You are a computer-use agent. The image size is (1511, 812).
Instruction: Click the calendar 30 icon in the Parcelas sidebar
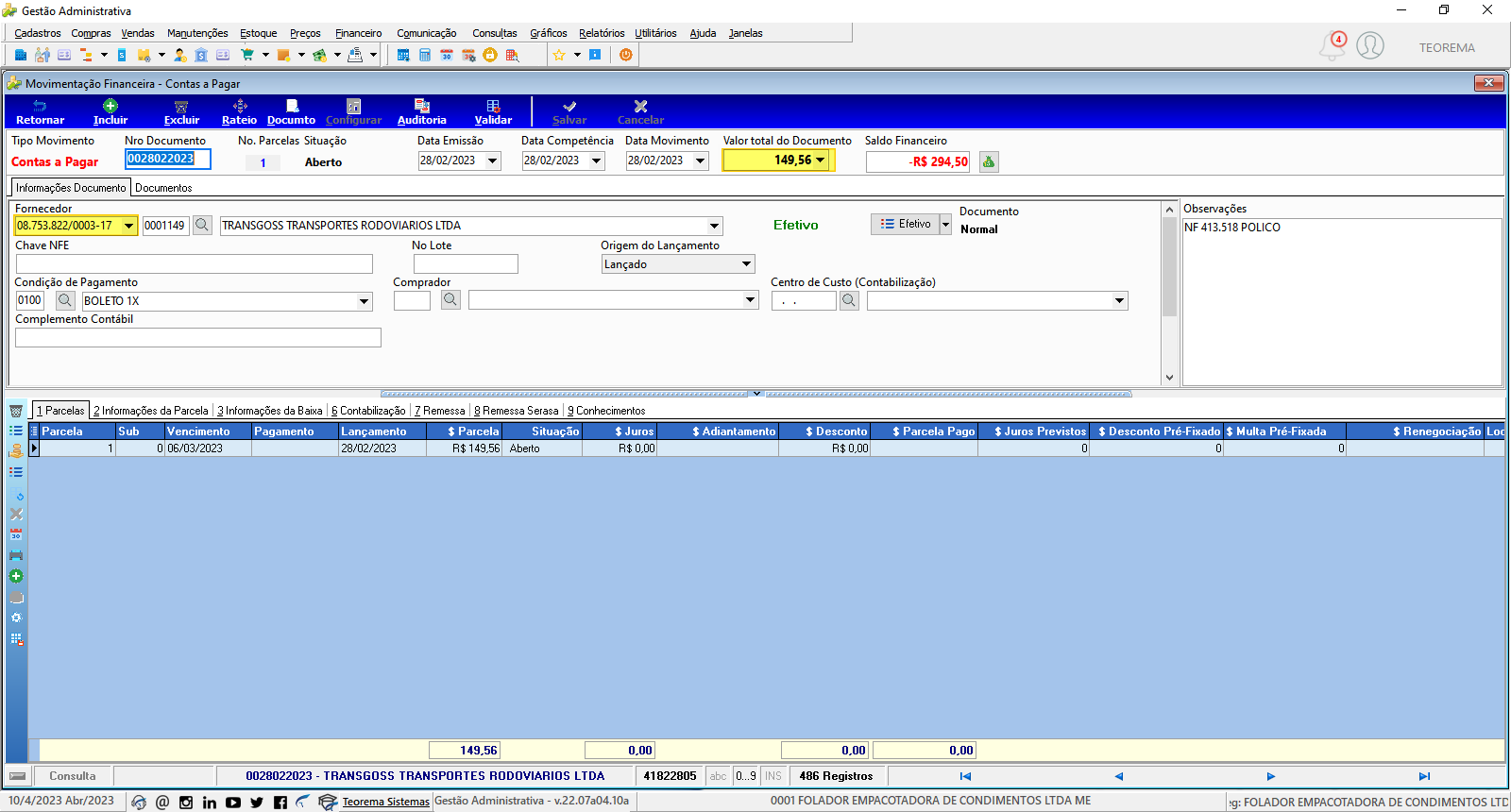point(16,534)
